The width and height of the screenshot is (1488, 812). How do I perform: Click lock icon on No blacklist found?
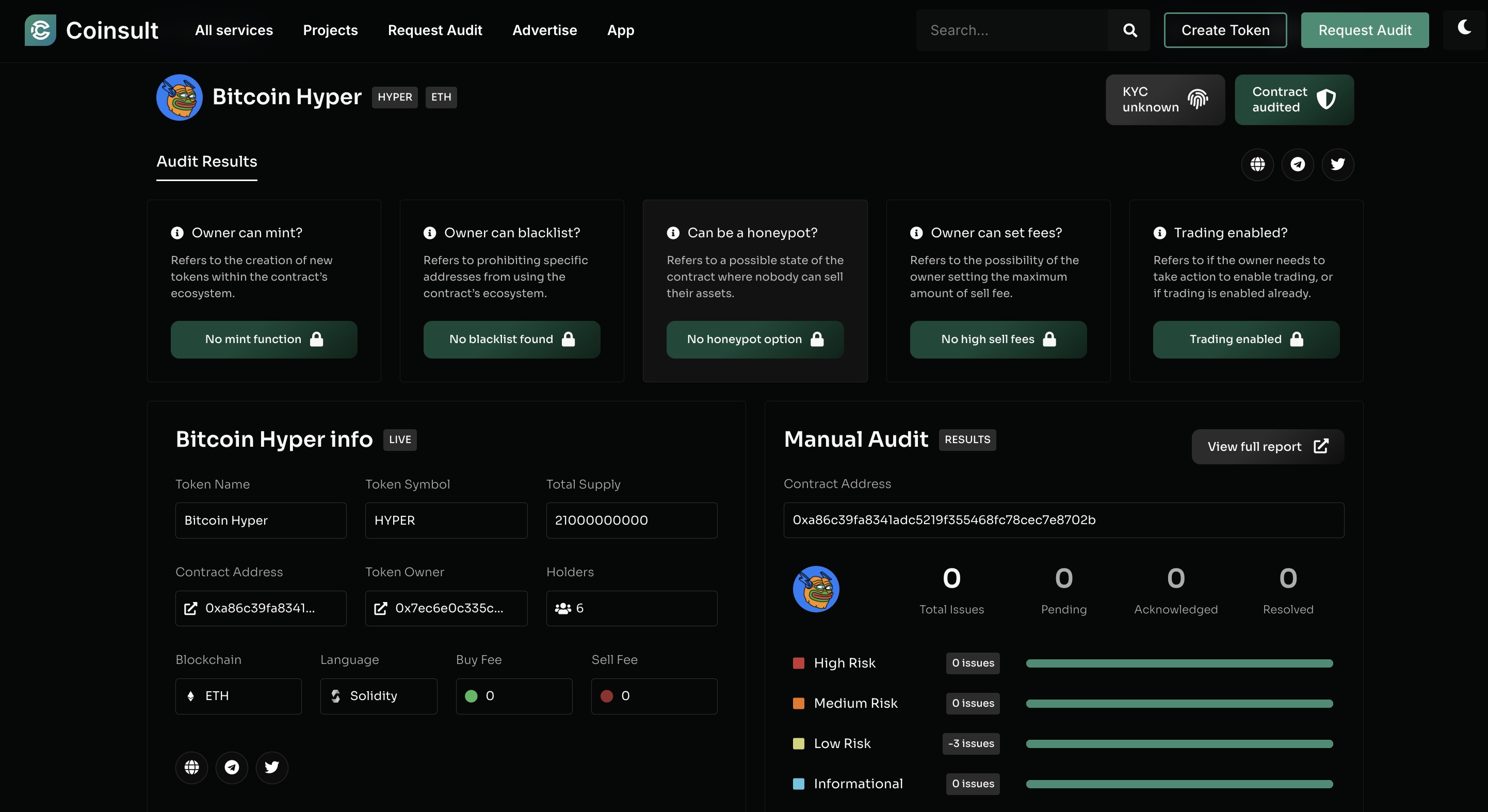click(569, 339)
